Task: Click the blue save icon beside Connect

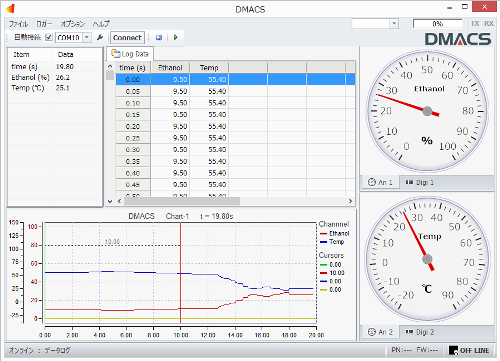Action: click(159, 38)
